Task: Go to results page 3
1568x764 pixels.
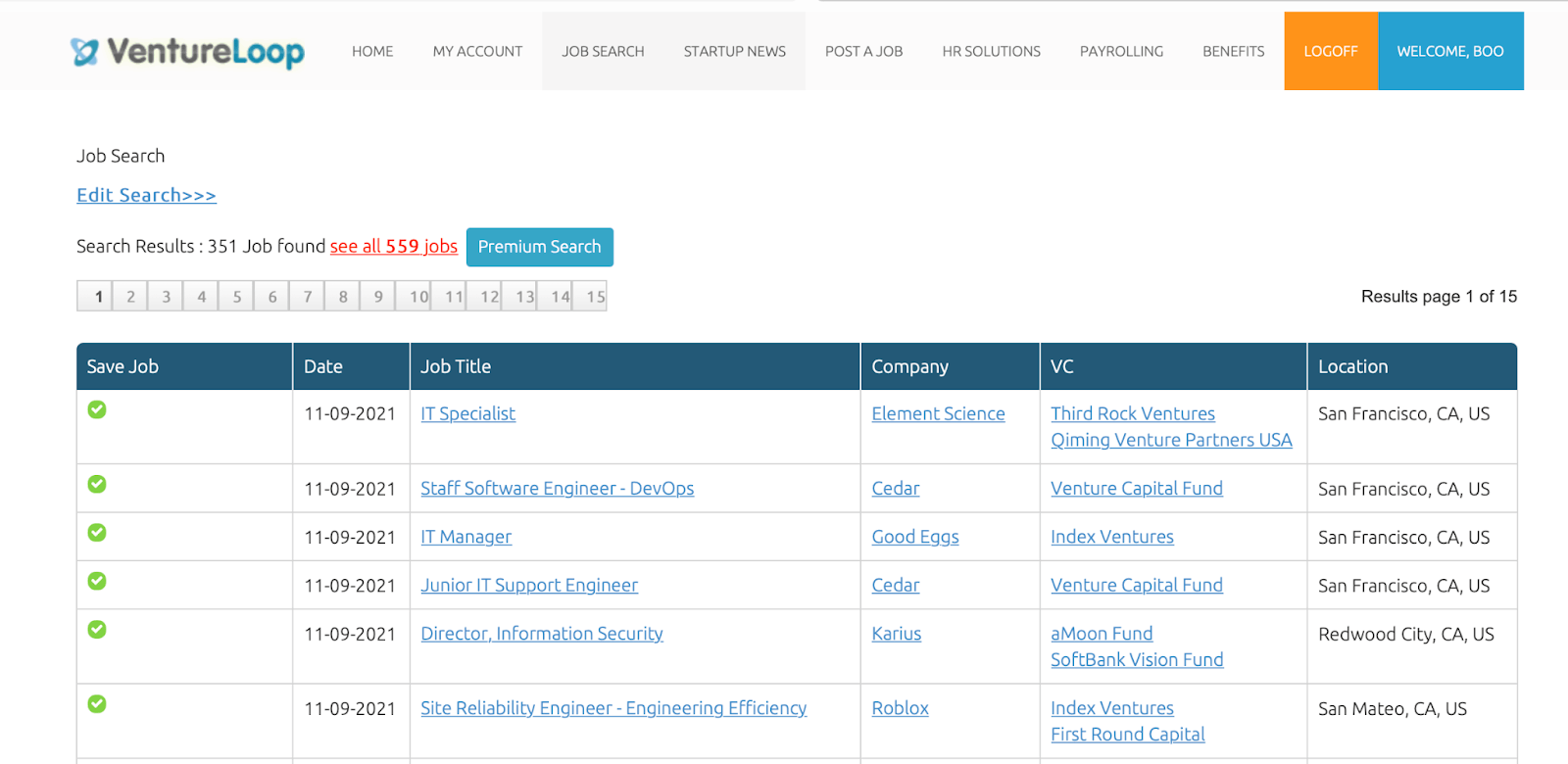Action: [166, 296]
